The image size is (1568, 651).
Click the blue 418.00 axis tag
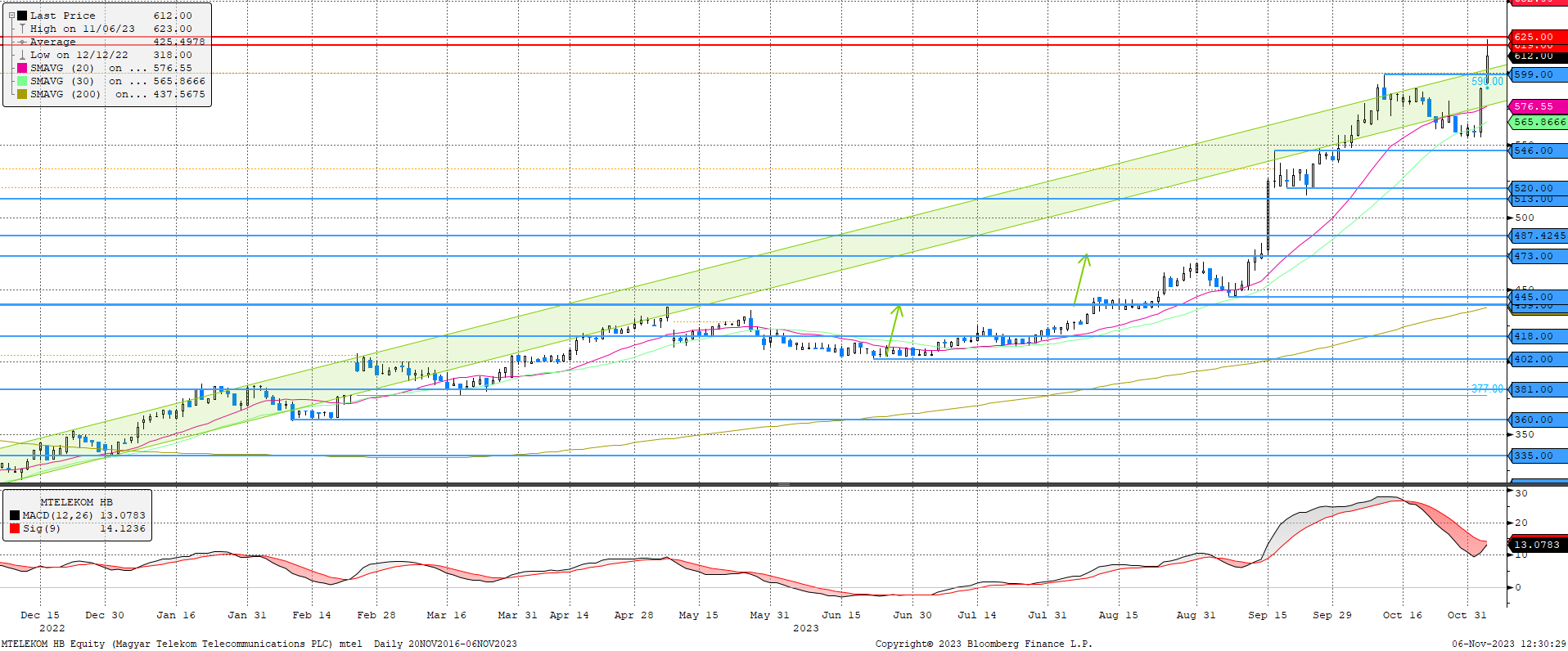coord(1537,336)
